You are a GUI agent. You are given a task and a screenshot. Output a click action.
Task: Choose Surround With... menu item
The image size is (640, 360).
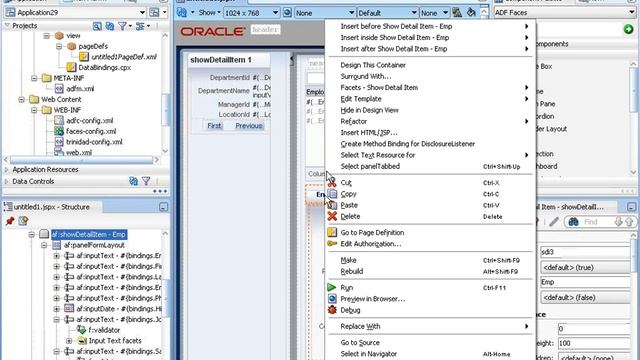point(430,76)
